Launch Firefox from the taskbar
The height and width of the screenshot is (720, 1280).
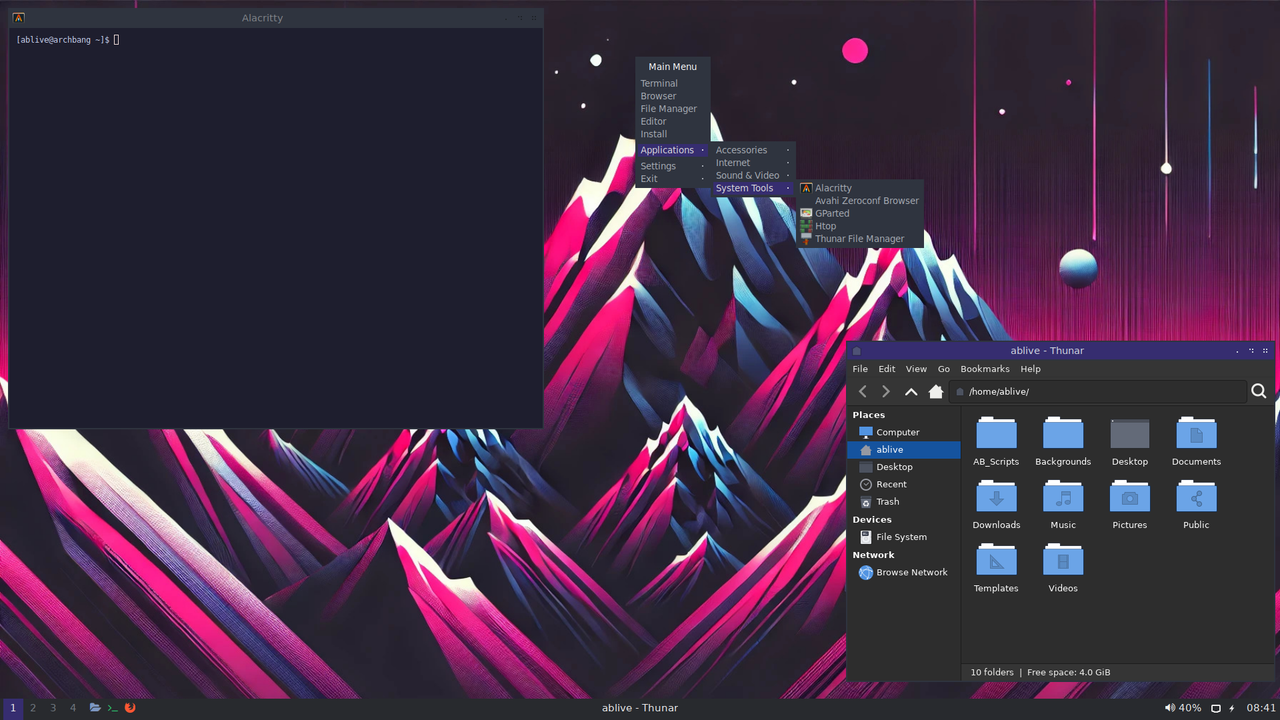click(130, 708)
